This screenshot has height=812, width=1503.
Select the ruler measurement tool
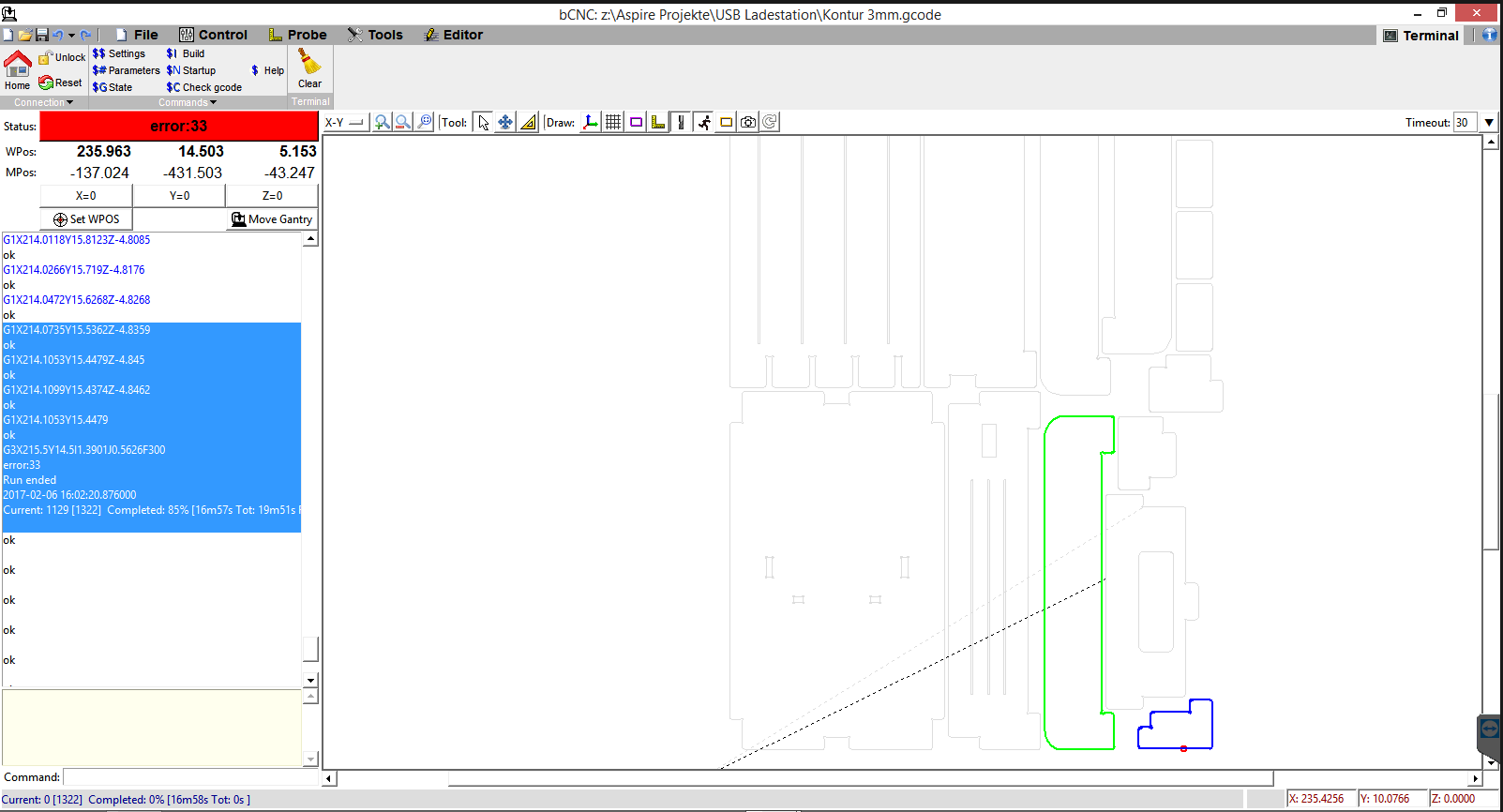[x=528, y=122]
